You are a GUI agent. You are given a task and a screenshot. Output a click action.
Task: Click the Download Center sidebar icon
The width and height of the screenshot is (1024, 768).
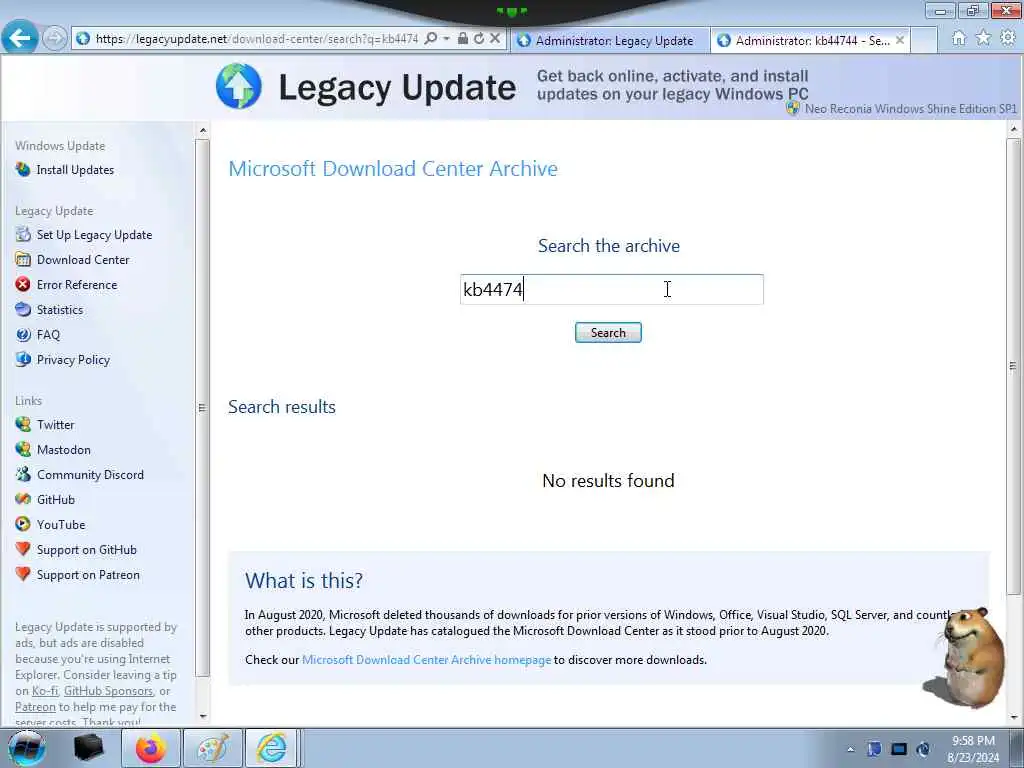(23, 259)
